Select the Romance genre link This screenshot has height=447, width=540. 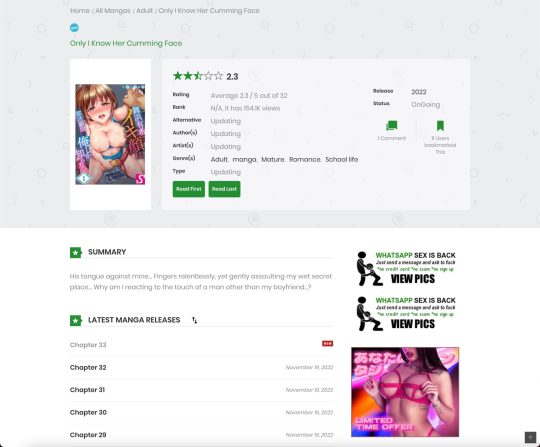pyautogui.click(x=305, y=159)
